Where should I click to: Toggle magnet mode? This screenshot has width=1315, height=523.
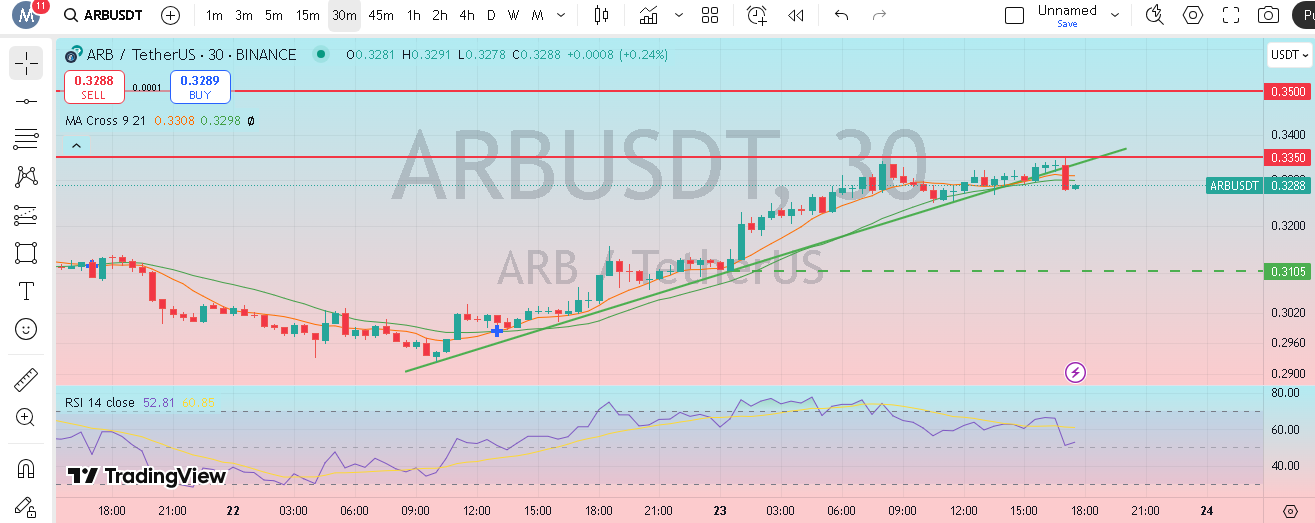click(26, 468)
